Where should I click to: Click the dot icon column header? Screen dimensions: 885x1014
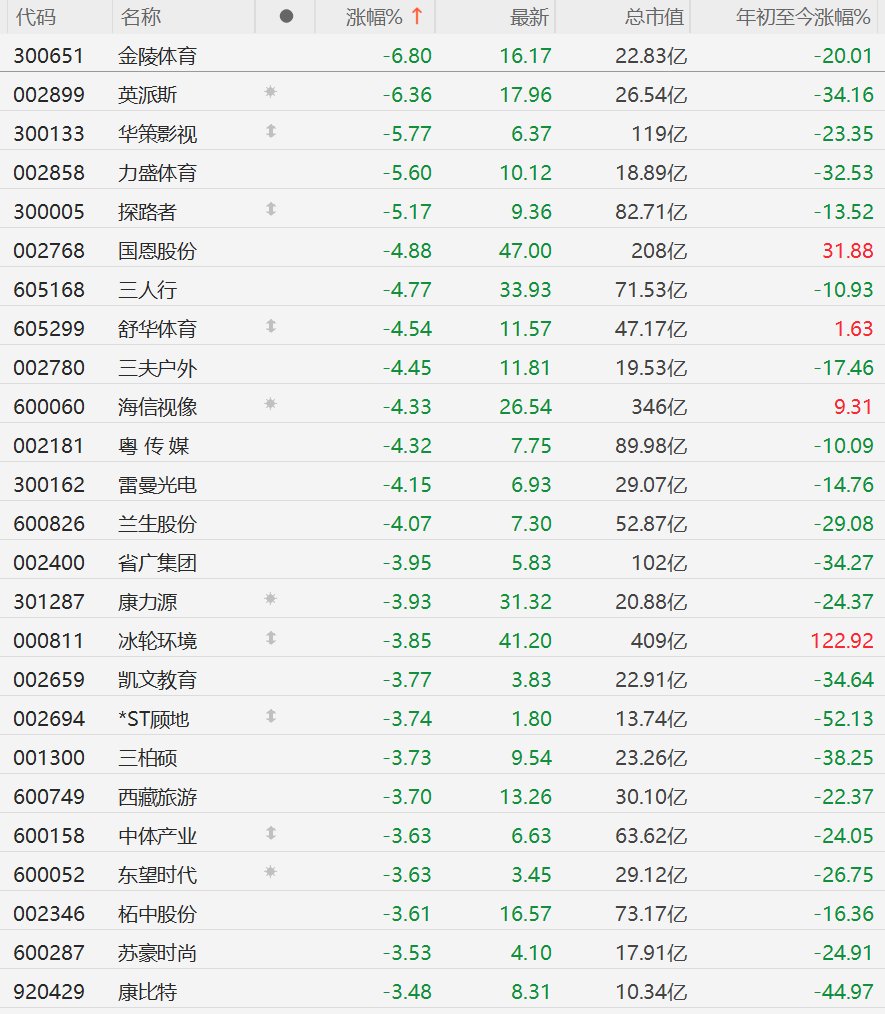(286, 17)
